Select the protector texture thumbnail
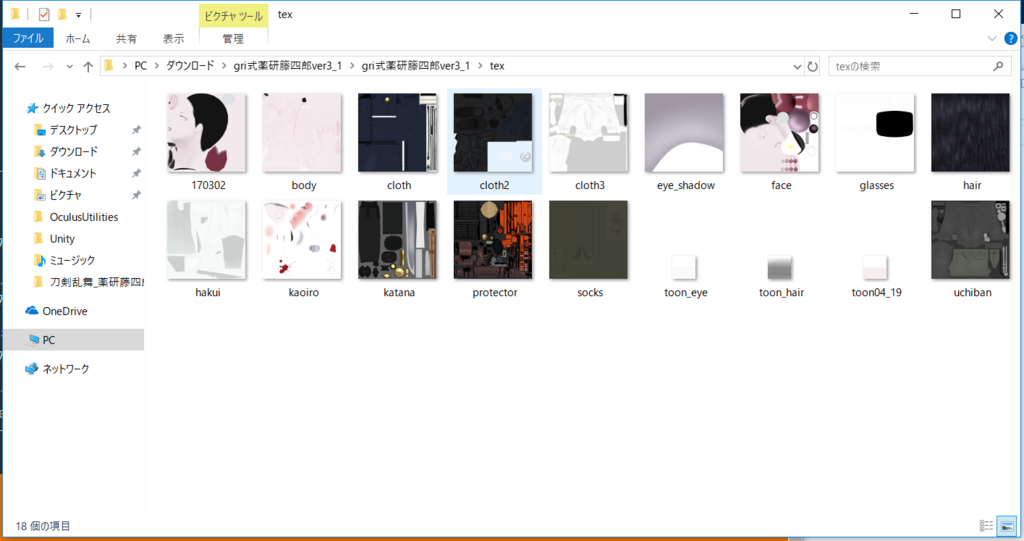The width and height of the screenshot is (1024, 541). click(493, 240)
